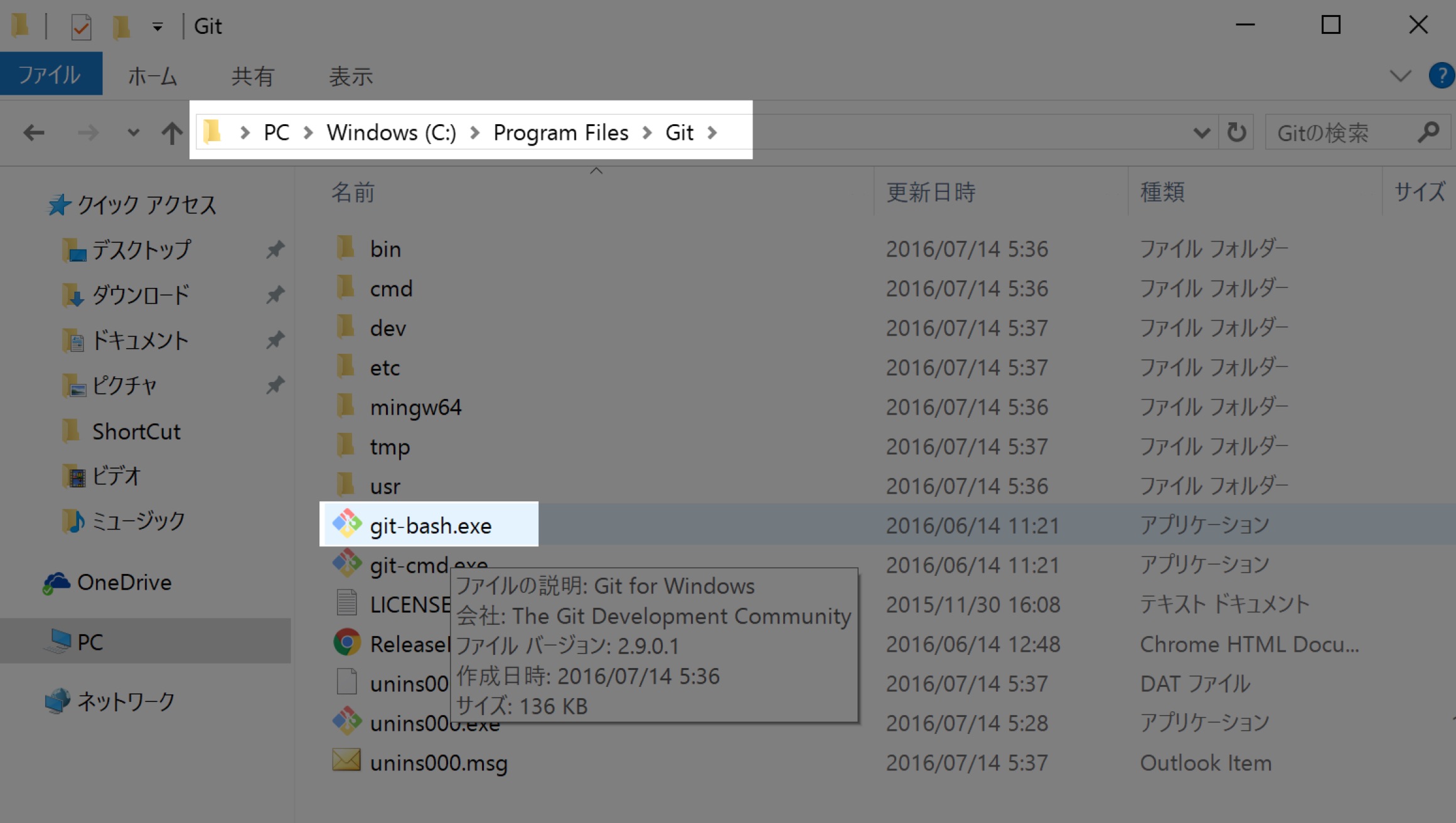Click the クイック アクセス section

[144, 205]
